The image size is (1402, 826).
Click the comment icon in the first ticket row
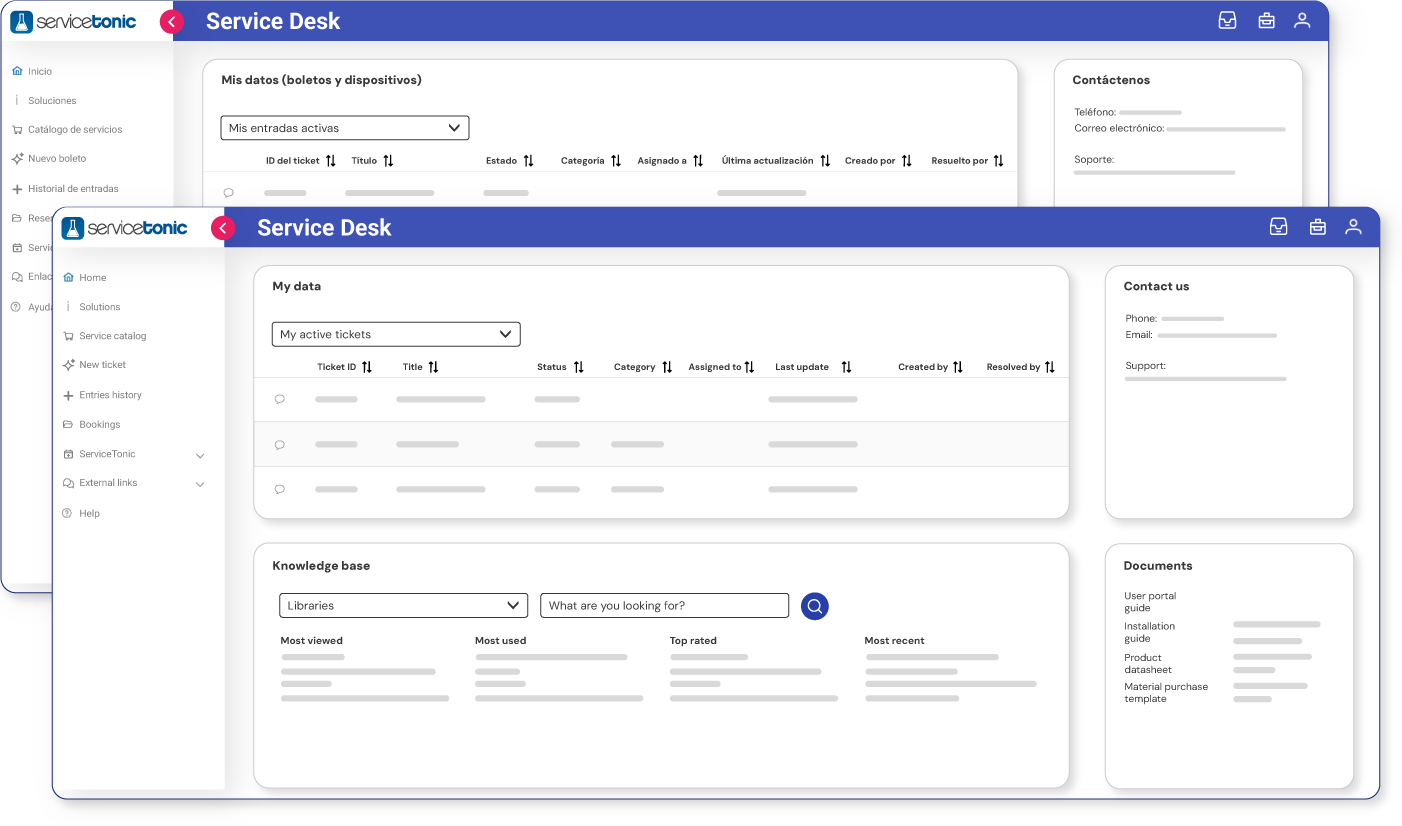[280, 399]
